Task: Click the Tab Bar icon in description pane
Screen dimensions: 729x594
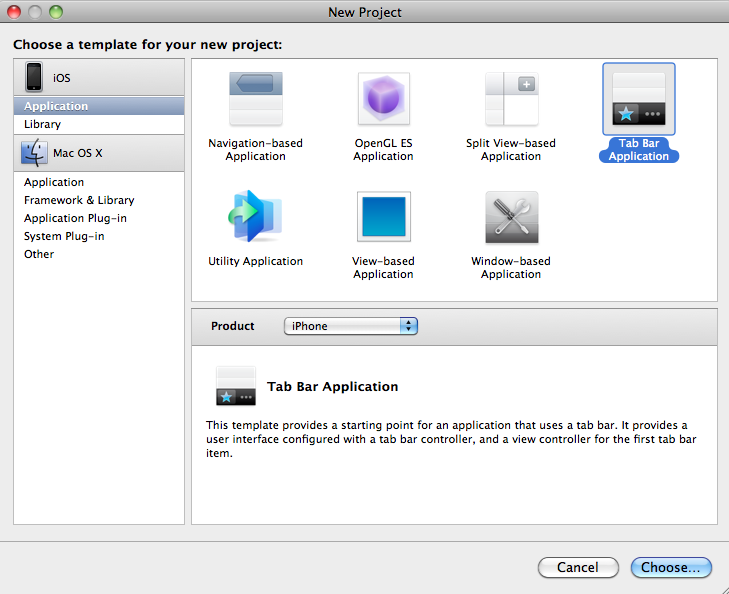Action: [x=236, y=386]
